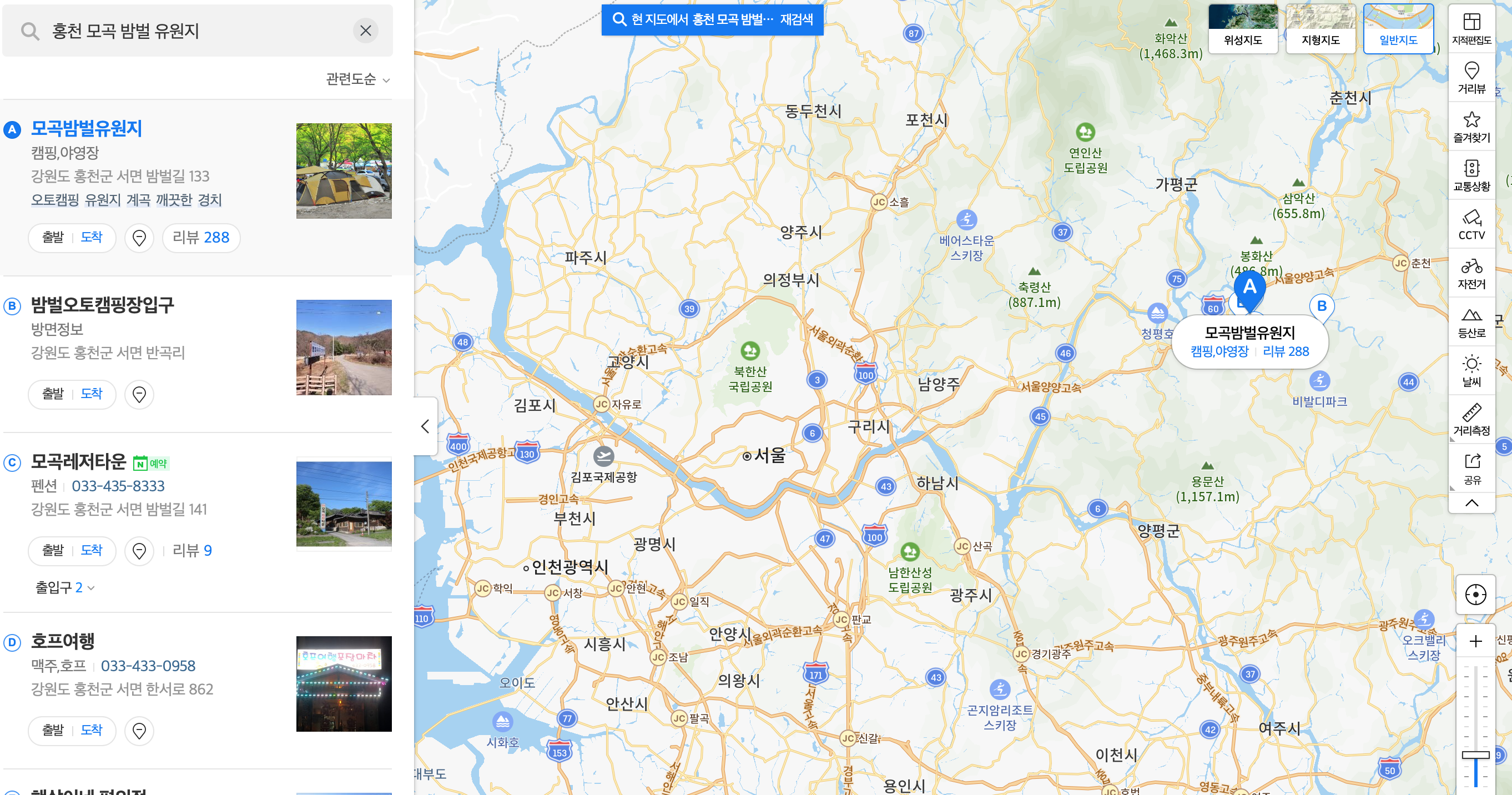Select the 일반지도 standard map

(x=1399, y=29)
